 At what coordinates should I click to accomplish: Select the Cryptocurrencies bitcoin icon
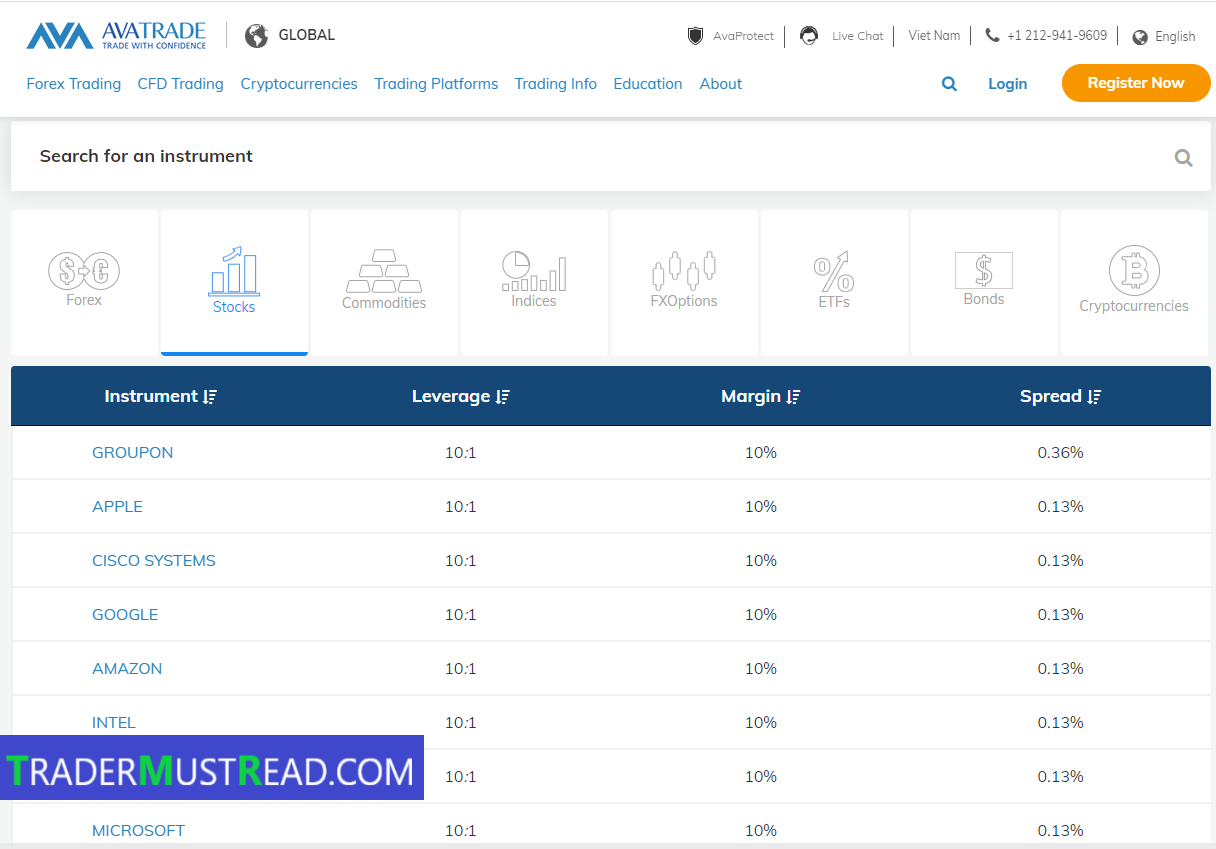click(1134, 270)
